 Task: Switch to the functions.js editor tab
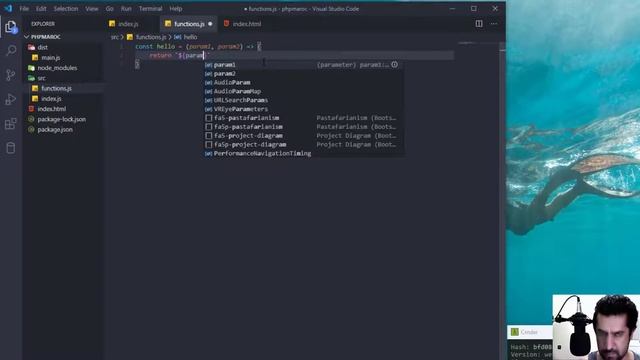188,24
